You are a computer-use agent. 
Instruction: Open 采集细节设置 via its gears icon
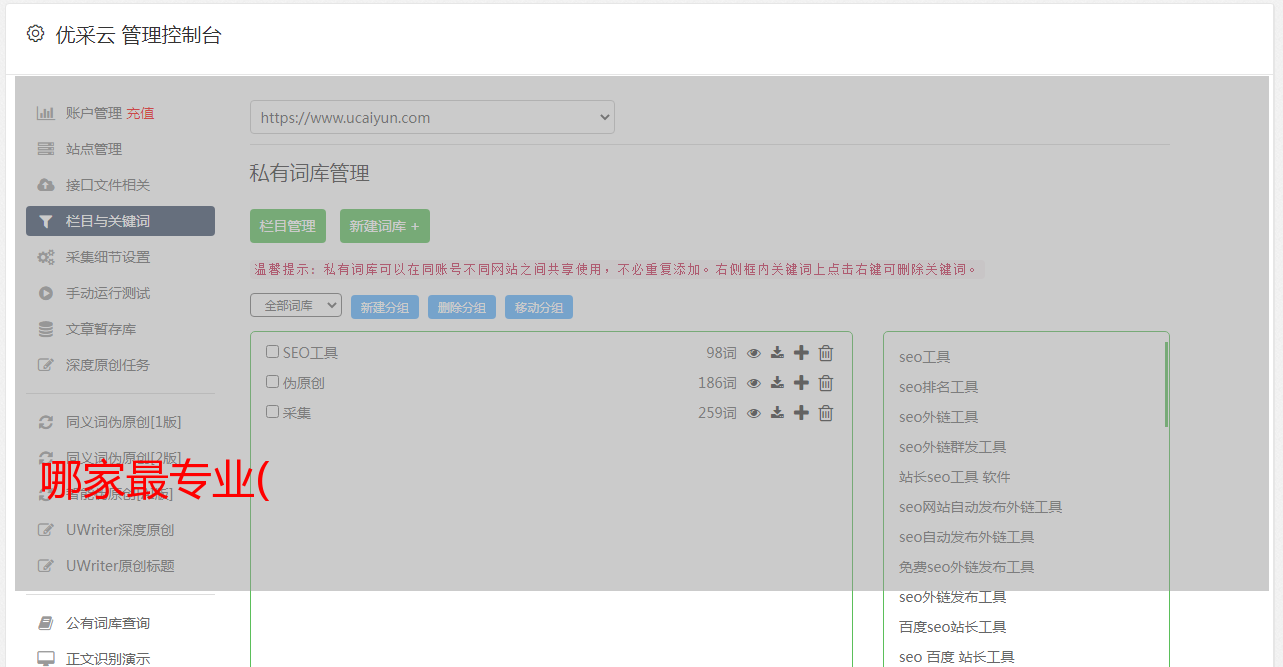click(45, 257)
